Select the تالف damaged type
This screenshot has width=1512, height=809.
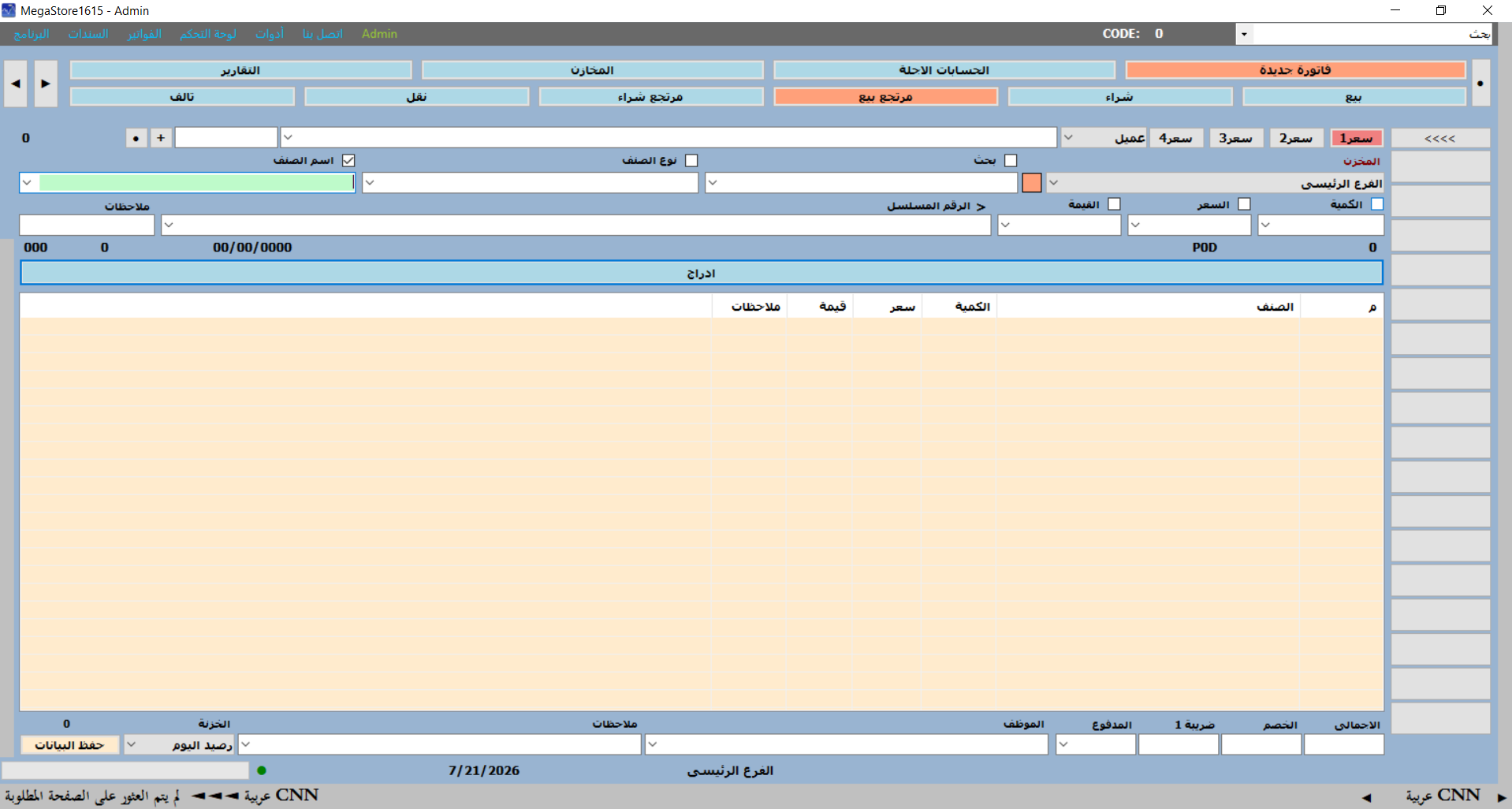pos(182,97)
